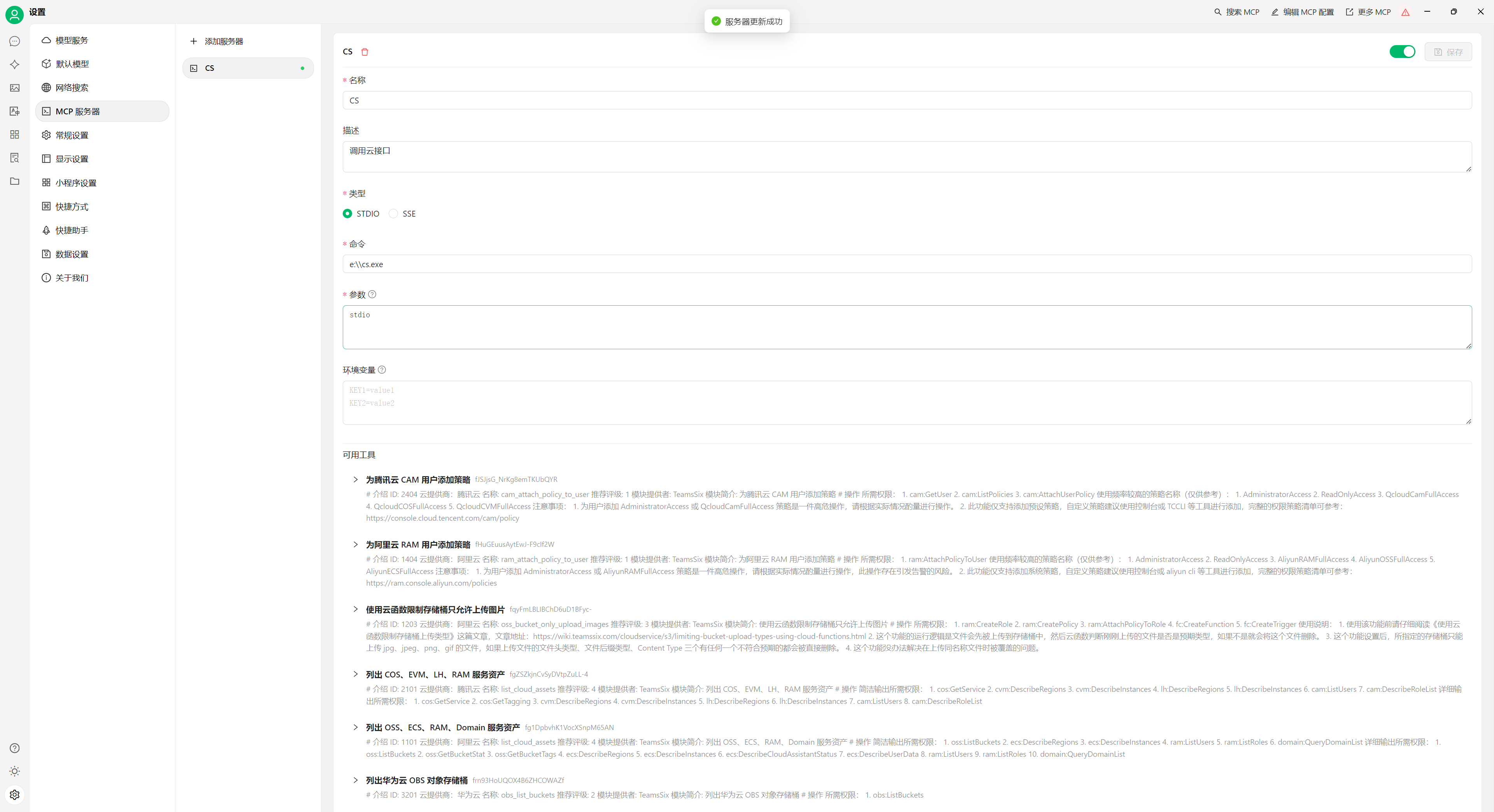
Task: Click into the 环境变量 text area
Action: pyautogui.click(x=907, y=402)
